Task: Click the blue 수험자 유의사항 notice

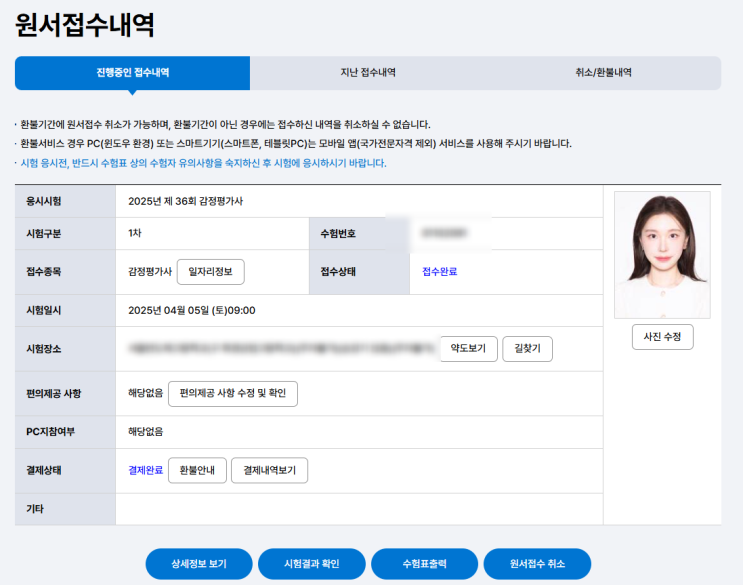Action: tap(203, 163)
